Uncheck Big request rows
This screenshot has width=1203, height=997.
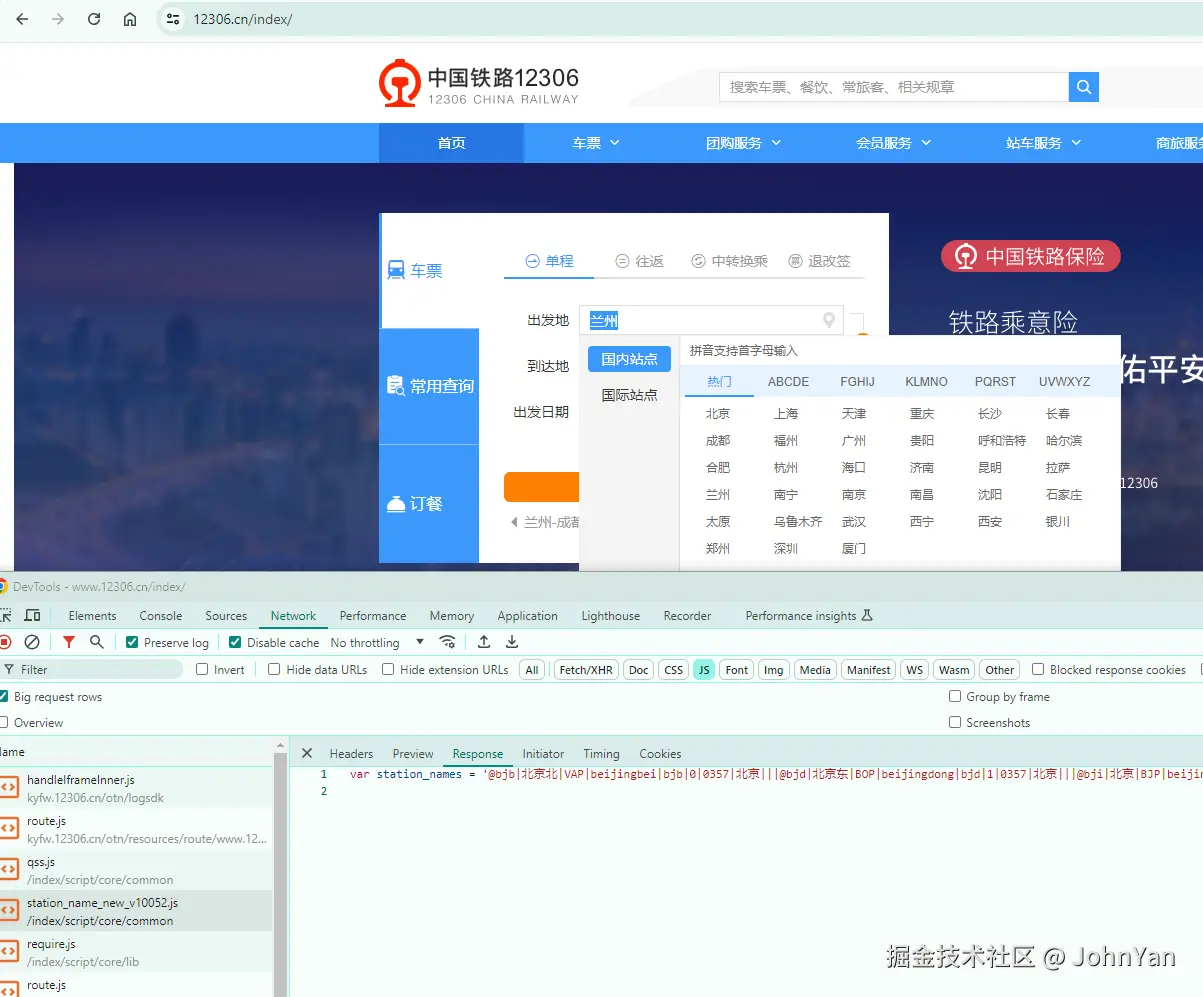(x=3, y=696)
